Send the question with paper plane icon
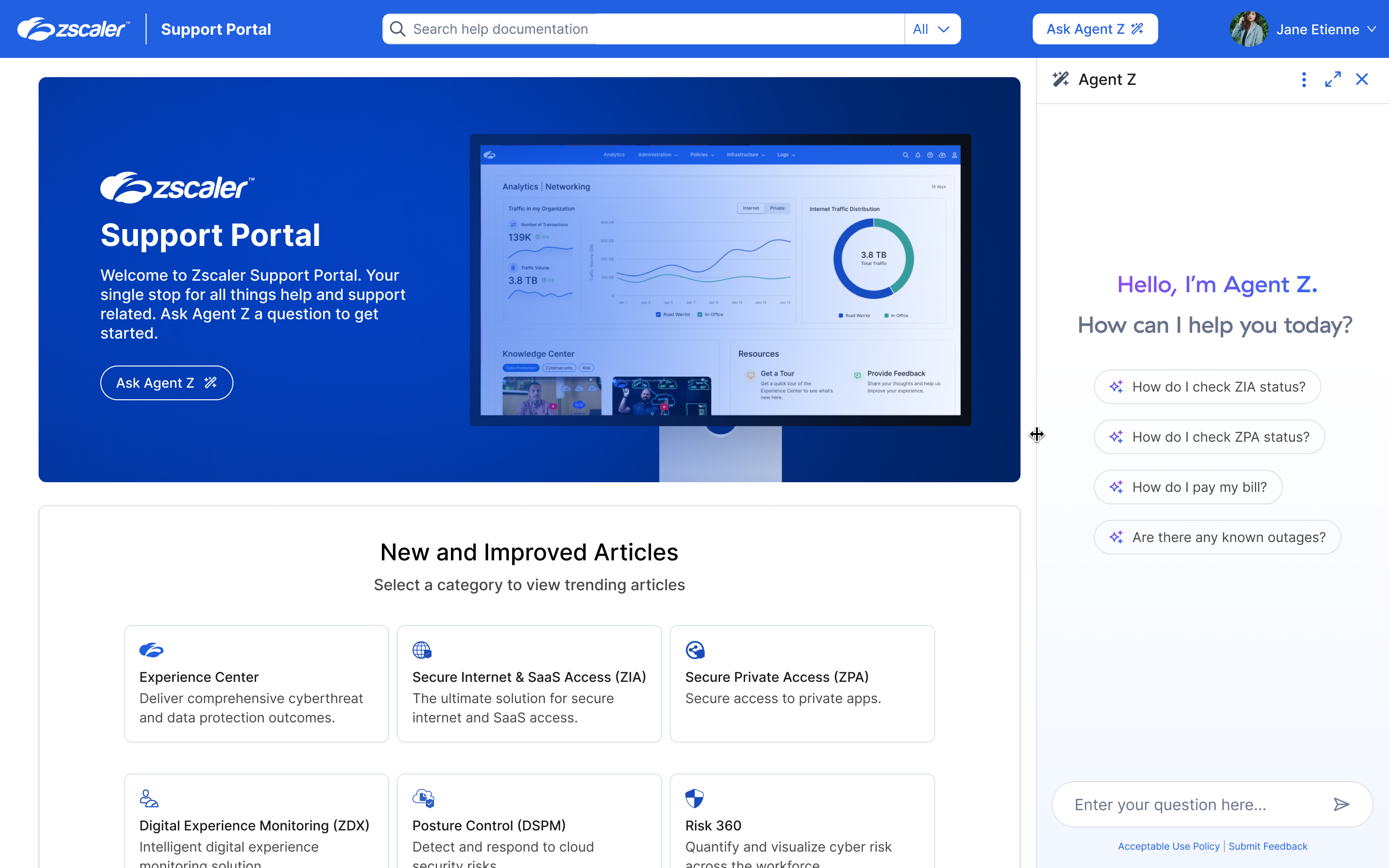 [x=1341, y=804]
